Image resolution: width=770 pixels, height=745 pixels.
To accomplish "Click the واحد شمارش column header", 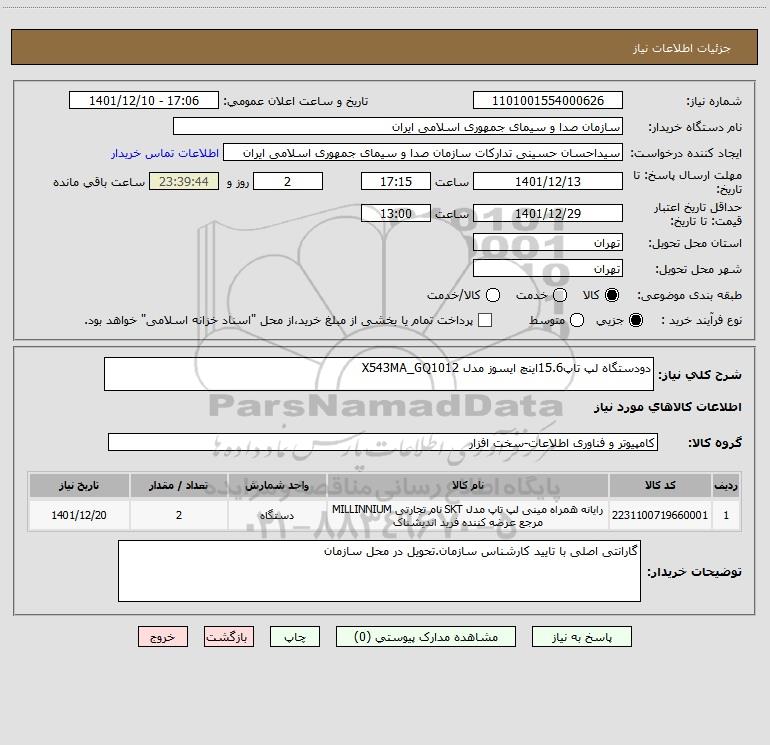I will (x=277, y=486).
